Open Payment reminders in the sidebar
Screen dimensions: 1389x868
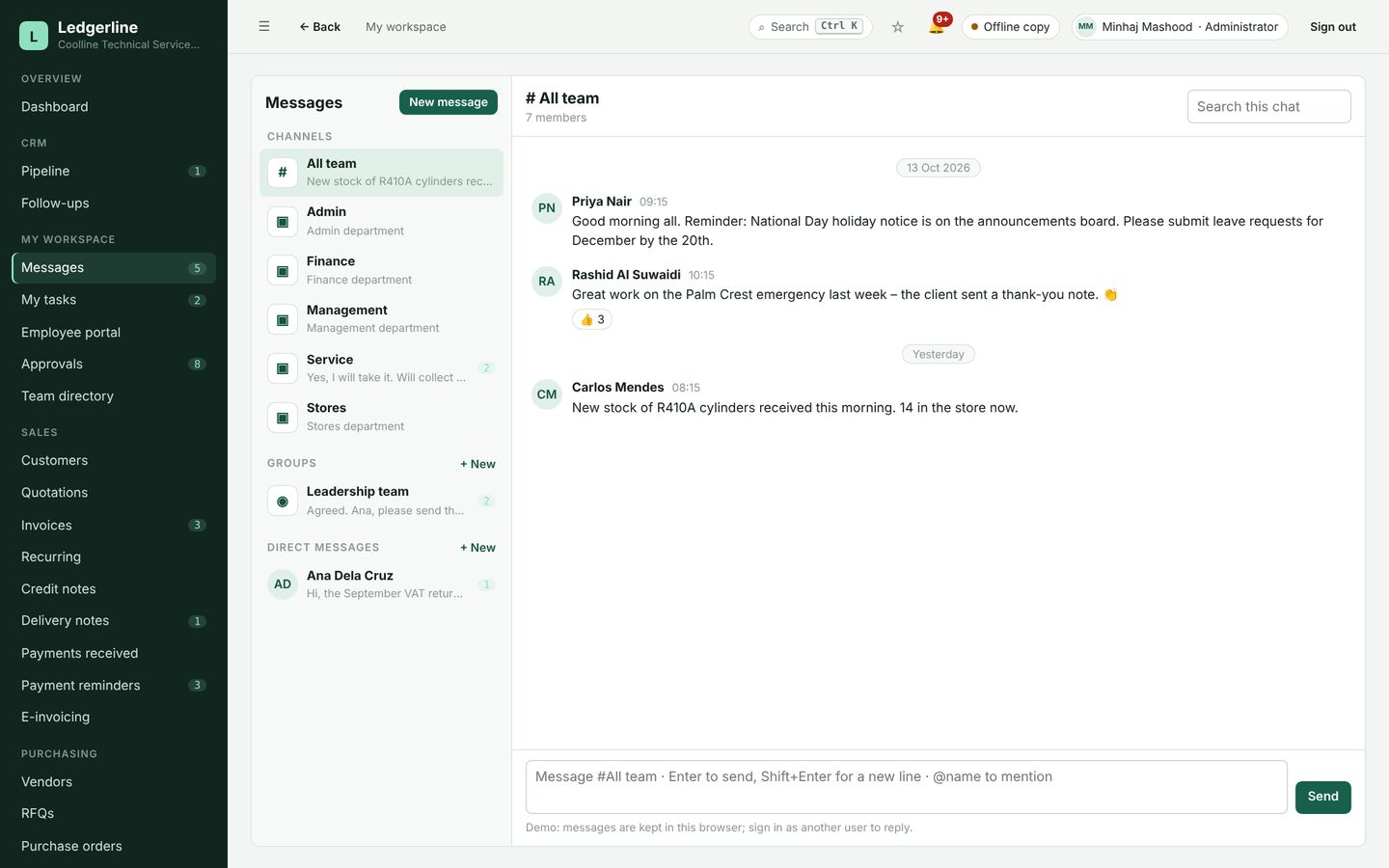114,686
